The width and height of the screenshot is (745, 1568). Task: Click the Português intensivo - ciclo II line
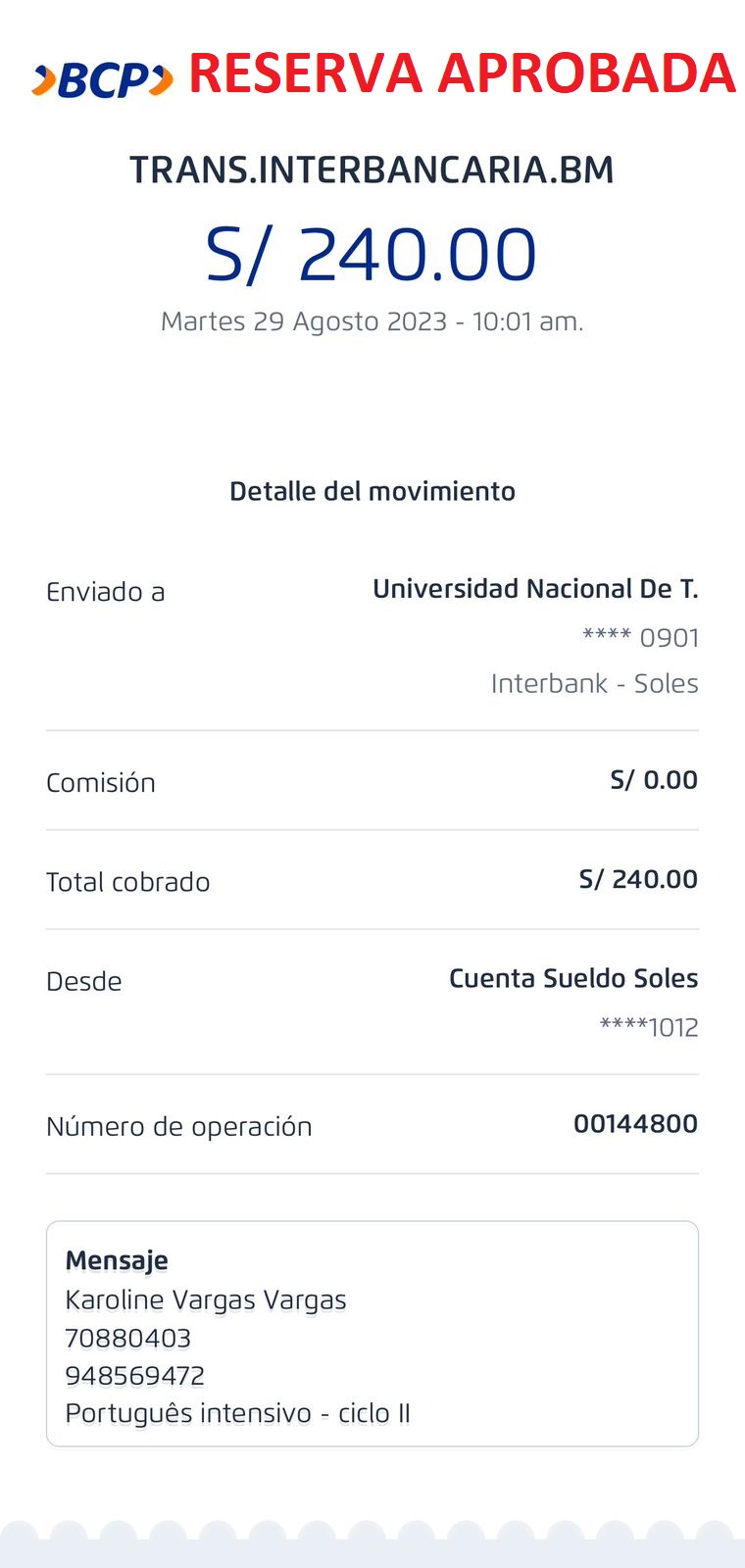click(x=237, y=1413)
